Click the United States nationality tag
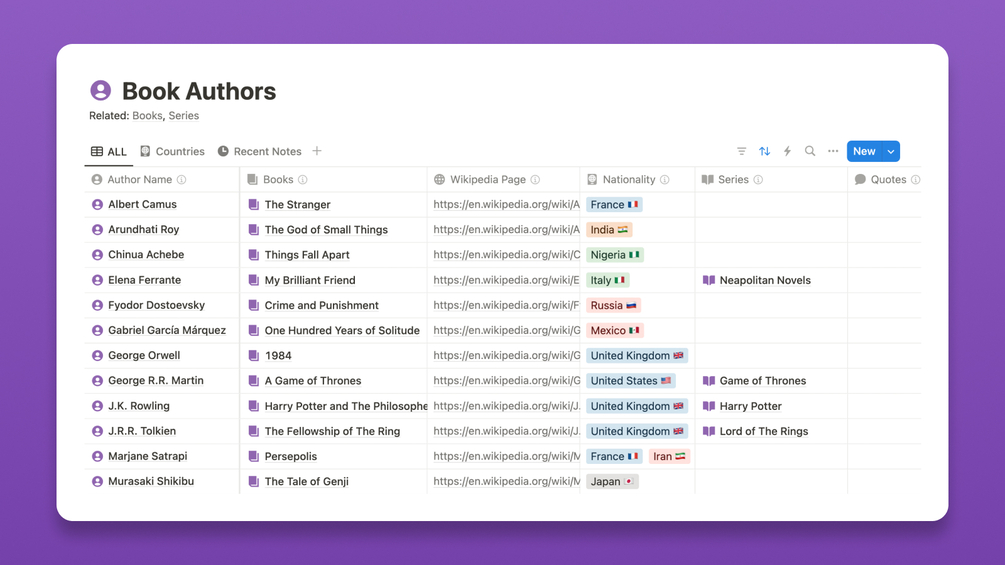Viewport: 1005px width, 565px height. (x=631, y=381)
